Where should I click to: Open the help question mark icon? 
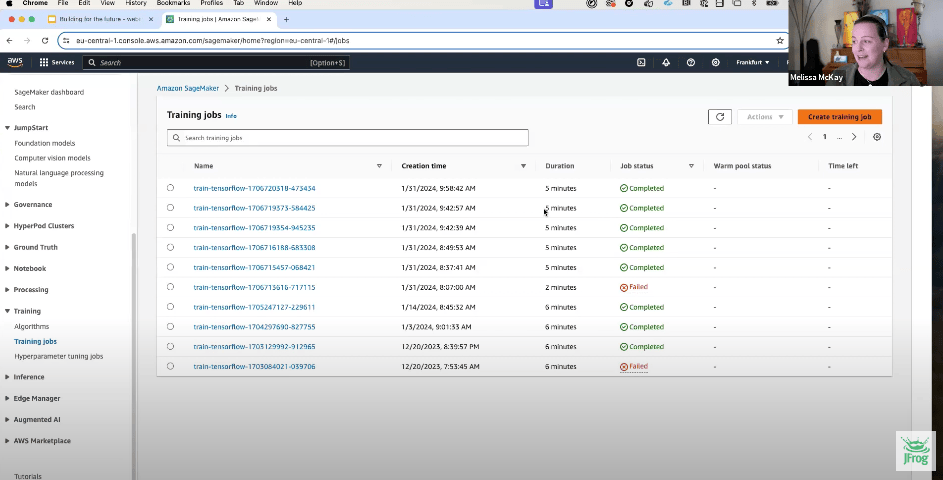[690, 62]
